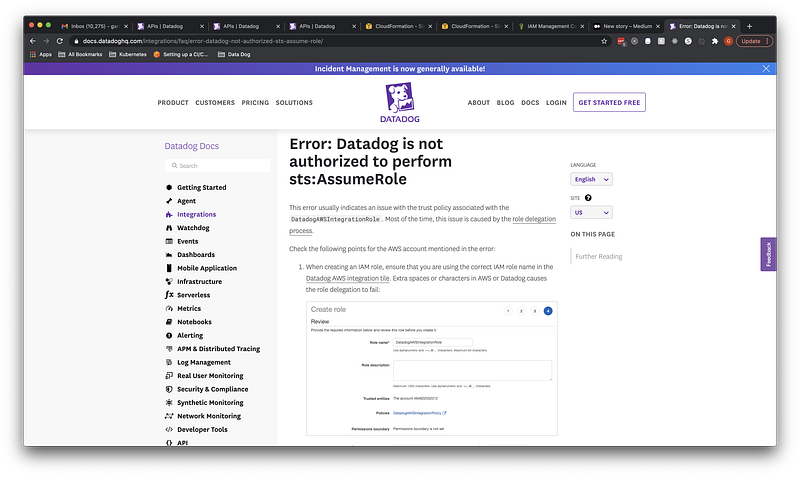
Task: Click the Metrics gauge icon
Action: click(x=169, y=309)
